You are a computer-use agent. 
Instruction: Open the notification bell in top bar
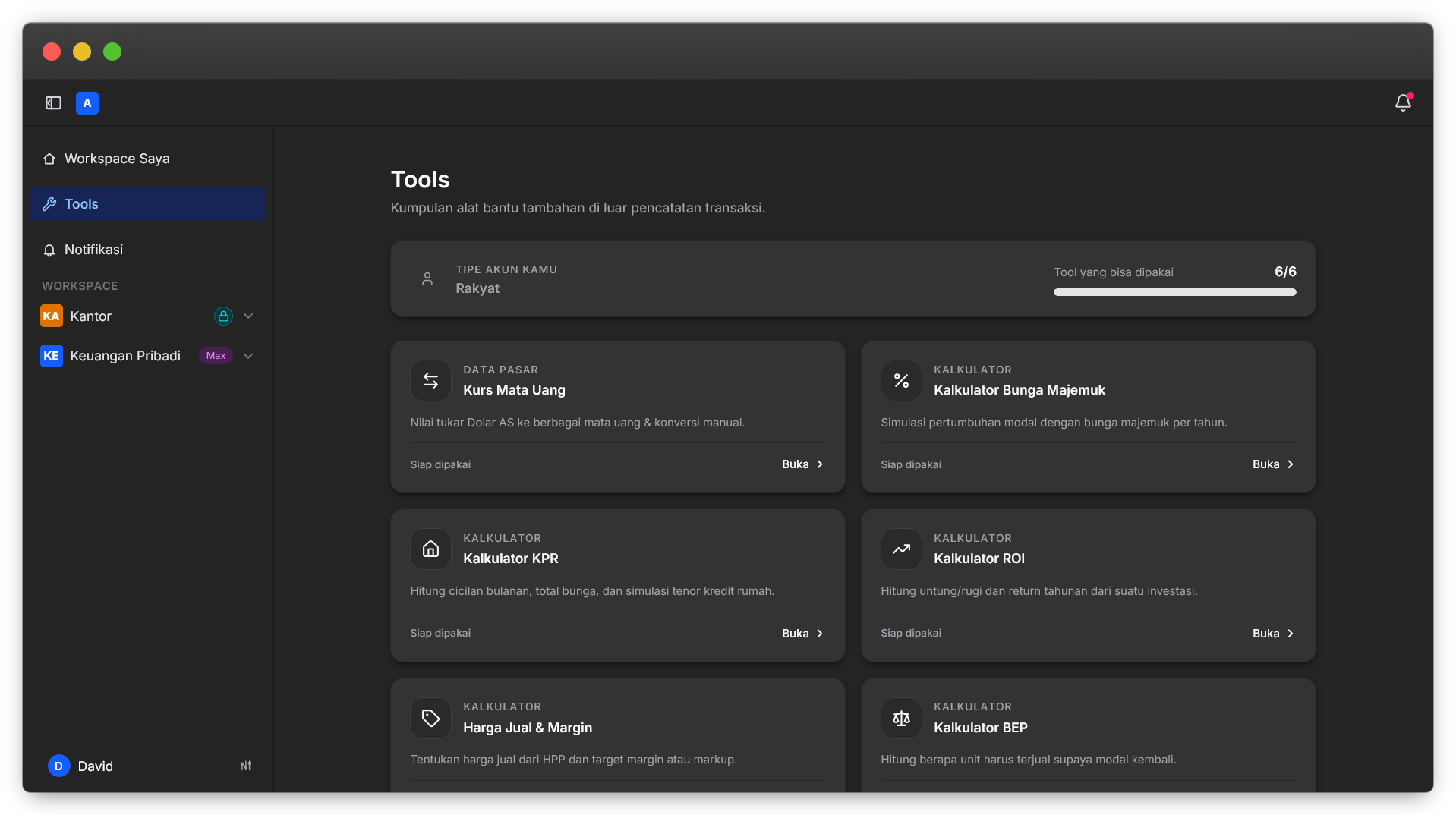pyautogui.click(x=1403, y=102)
